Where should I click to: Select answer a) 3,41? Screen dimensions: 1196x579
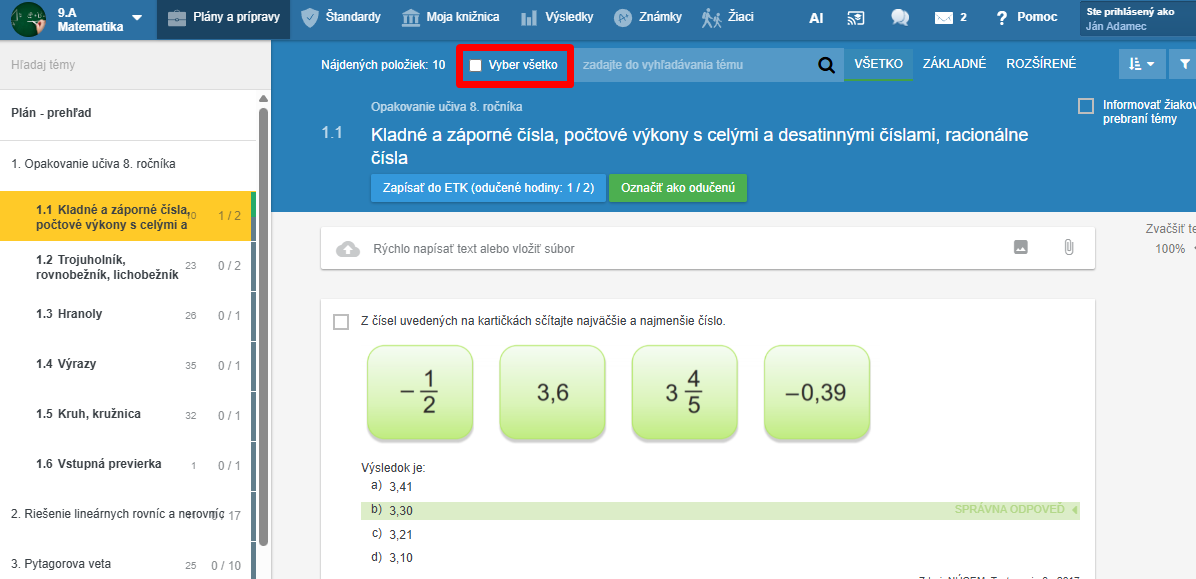tap(391, 486)
